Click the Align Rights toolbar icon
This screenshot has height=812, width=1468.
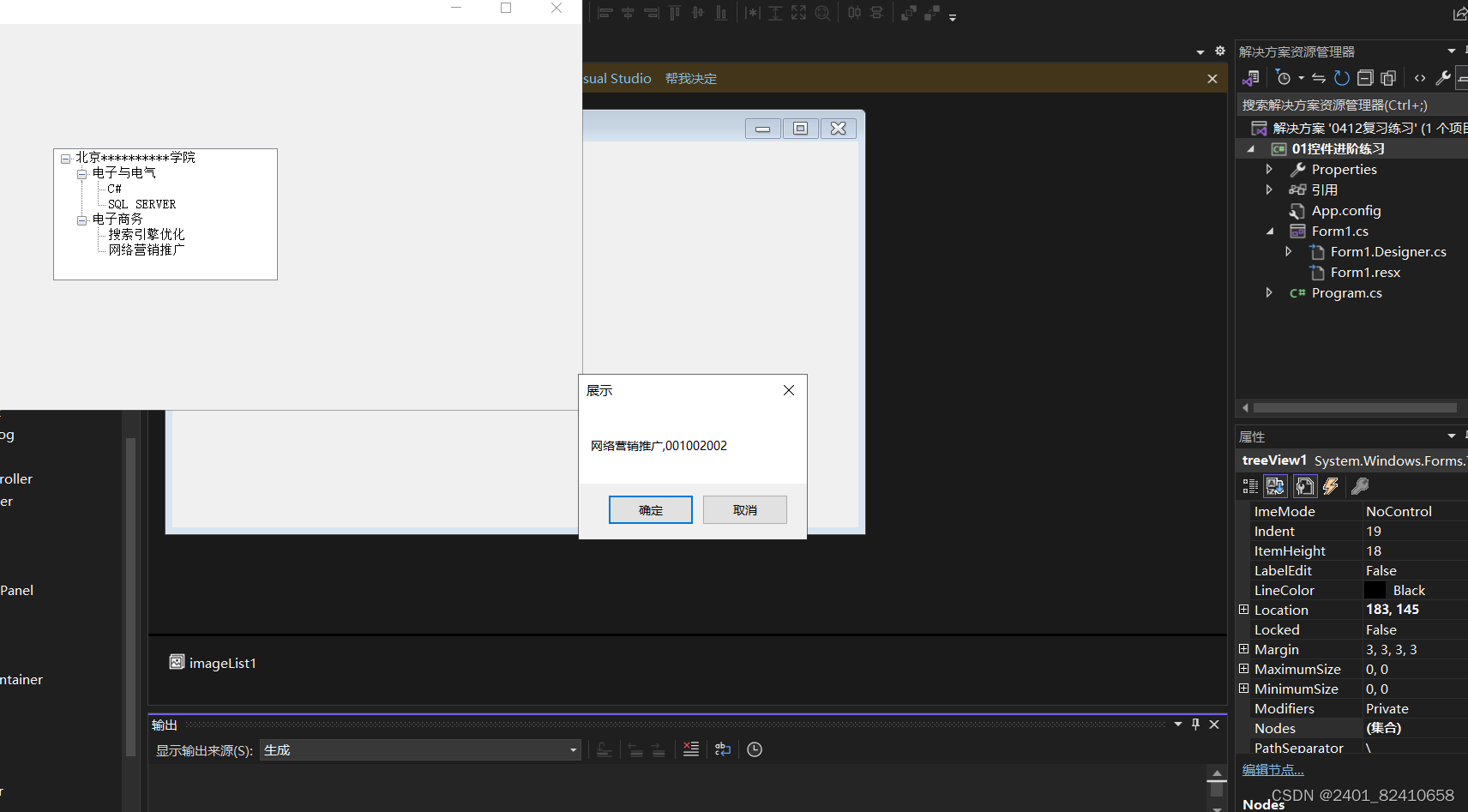[652, 13]
